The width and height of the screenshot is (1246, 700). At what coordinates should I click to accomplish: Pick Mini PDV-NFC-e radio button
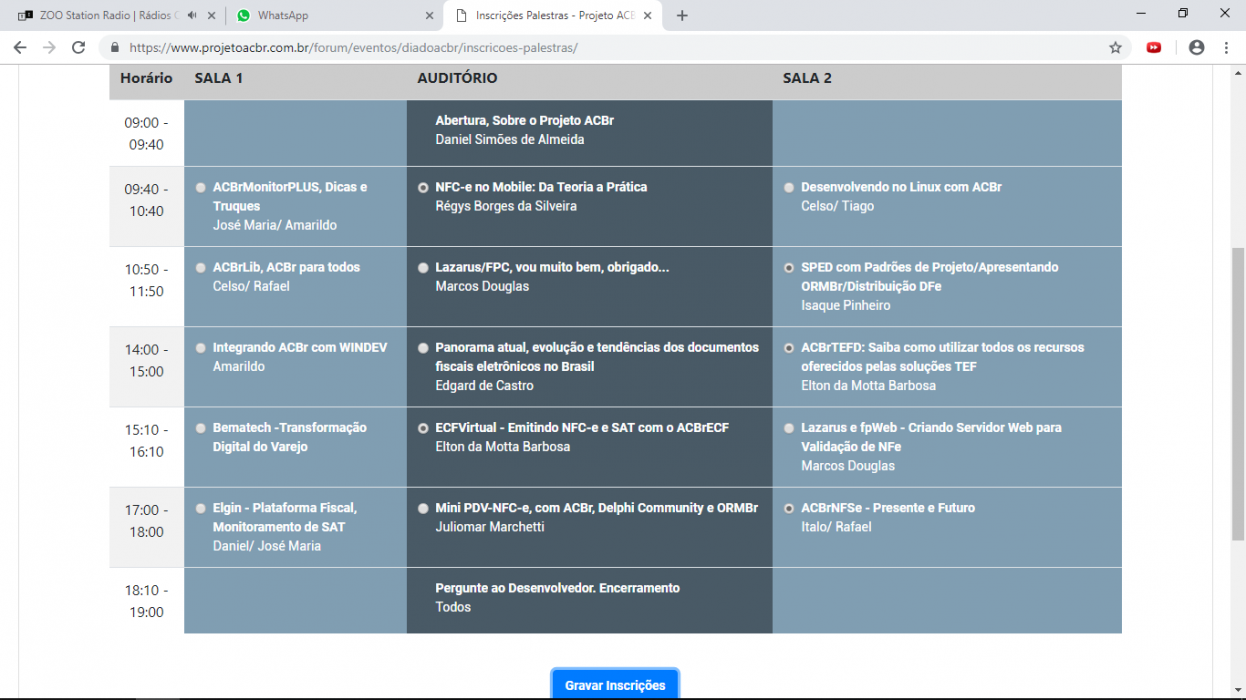tap(423, 507)
